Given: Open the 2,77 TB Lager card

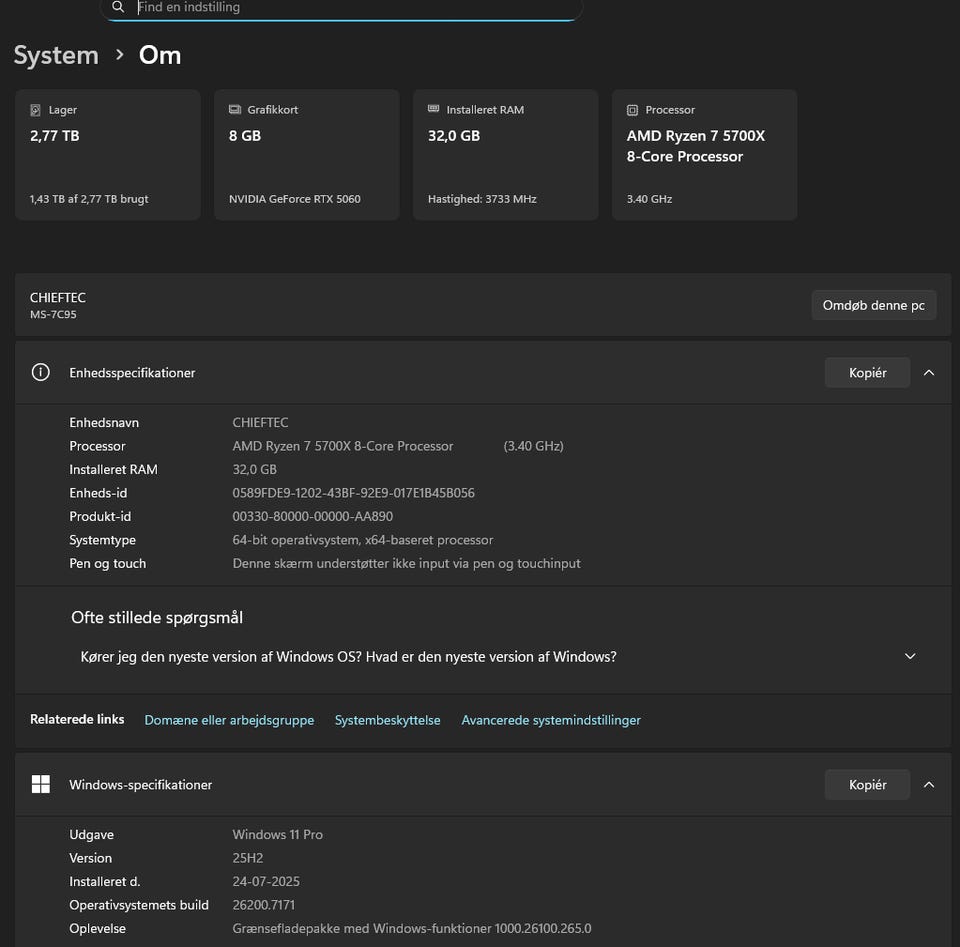Looking at the screenshot, I should tap(107, 155).
